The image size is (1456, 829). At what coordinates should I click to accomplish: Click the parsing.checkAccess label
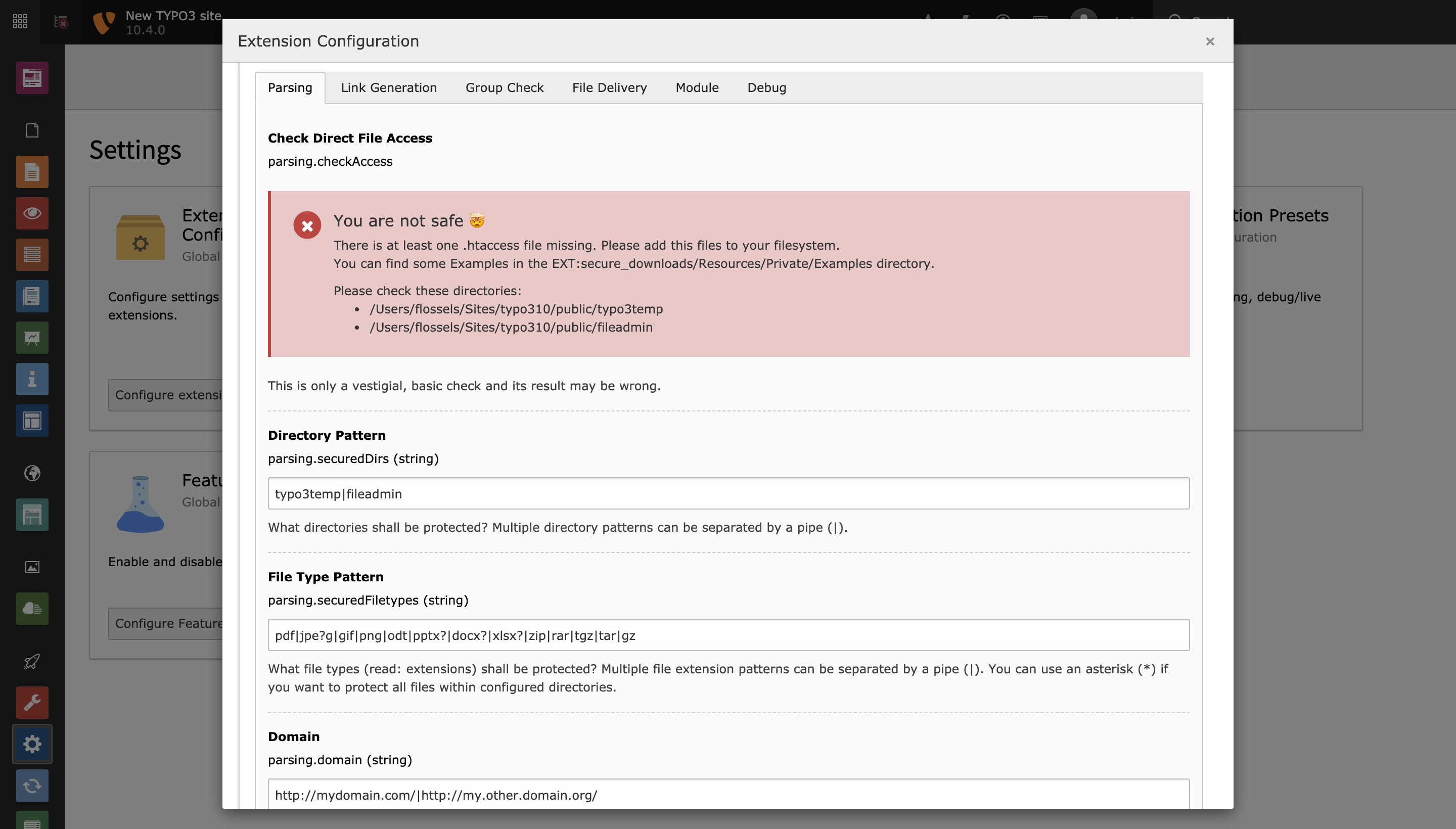click(x=330, y=162)
